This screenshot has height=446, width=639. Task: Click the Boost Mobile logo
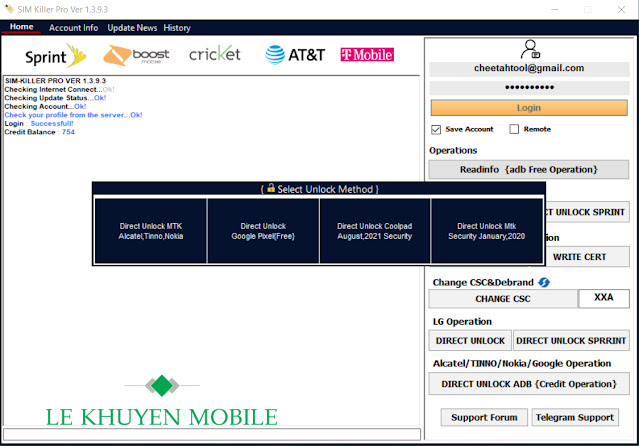[x=136, y=55]
